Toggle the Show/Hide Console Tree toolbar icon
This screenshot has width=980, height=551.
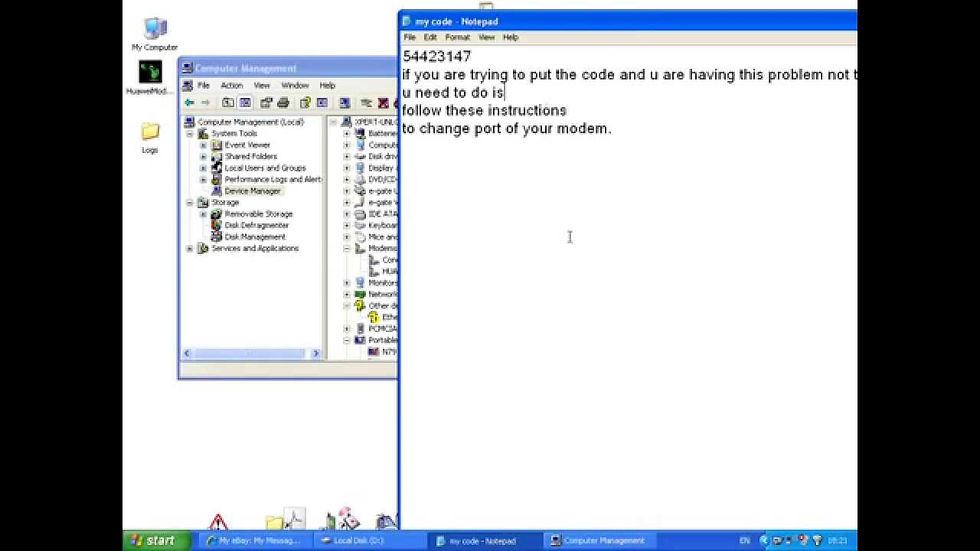tap(245, 103)
